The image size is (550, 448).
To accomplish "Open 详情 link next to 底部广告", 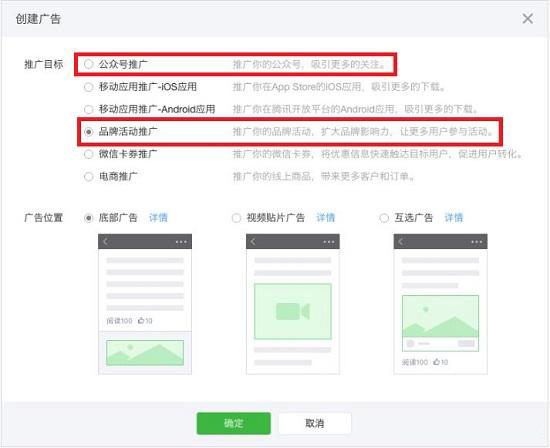I will (x=158, y=218).
